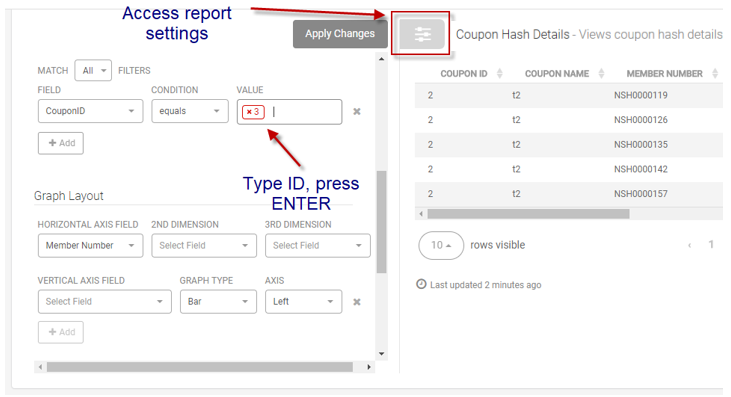Screen dimensions: 731x397
Task: Click the last updated clock icon
Action: pyautogui.click(x=421, y=284)
